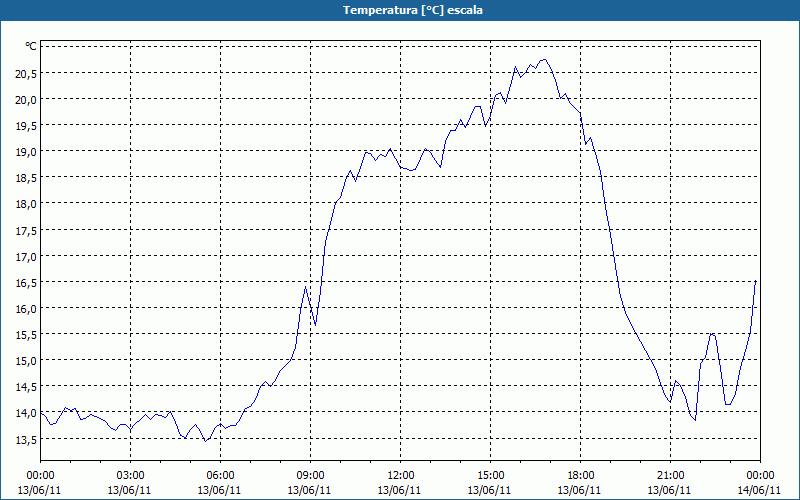Select the 15,0 y-axis label
Viewport: 800px width, 500px height.
26,361
